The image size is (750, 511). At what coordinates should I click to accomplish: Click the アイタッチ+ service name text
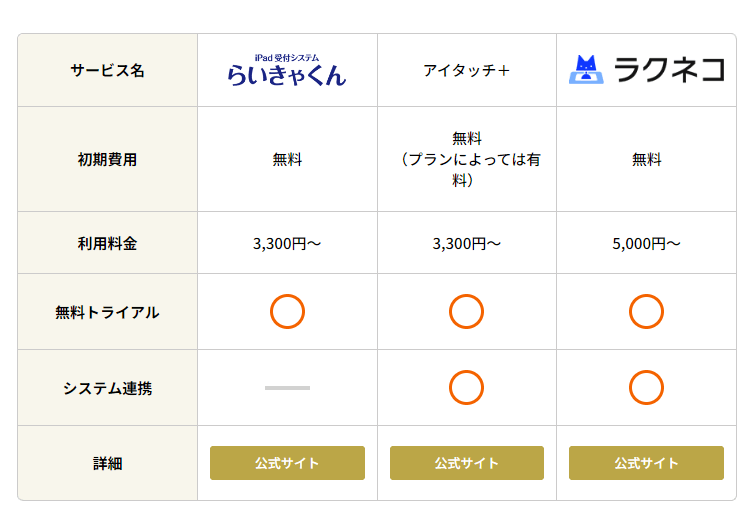click(466, 71)
